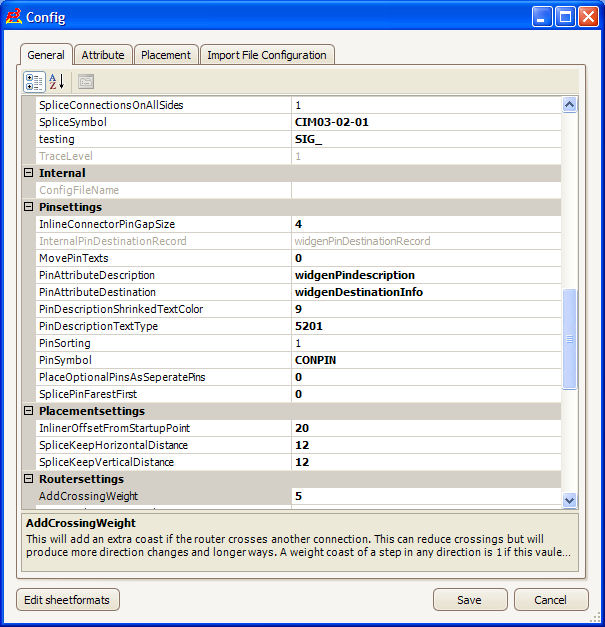Click the SpliceSymbol value field
605x627 pixels.
(x=425, y=122)
